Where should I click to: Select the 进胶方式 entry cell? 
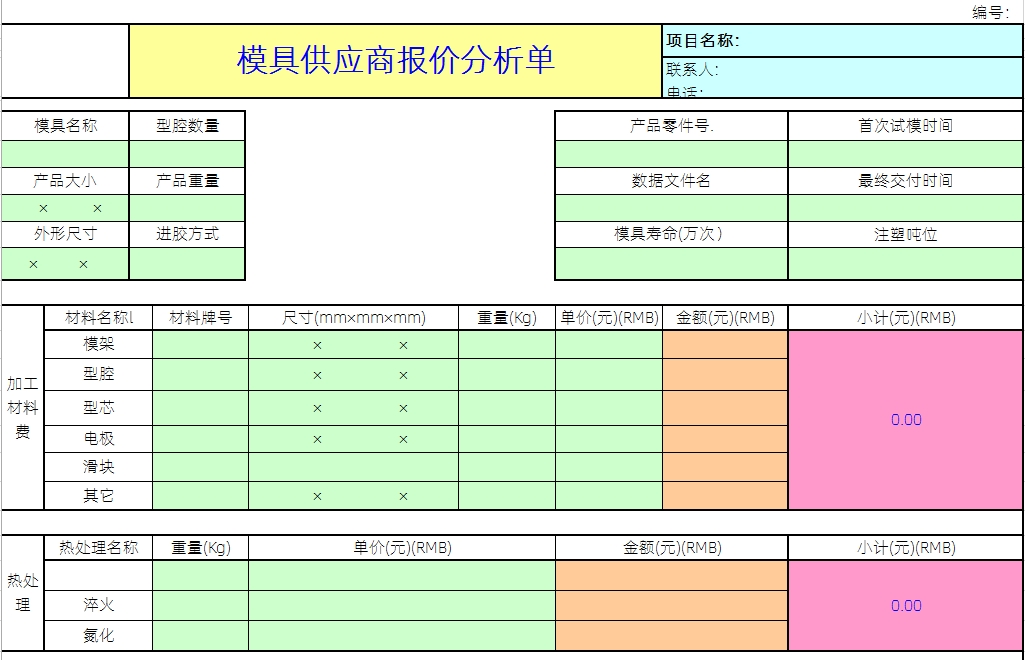(x=187, y=261)
